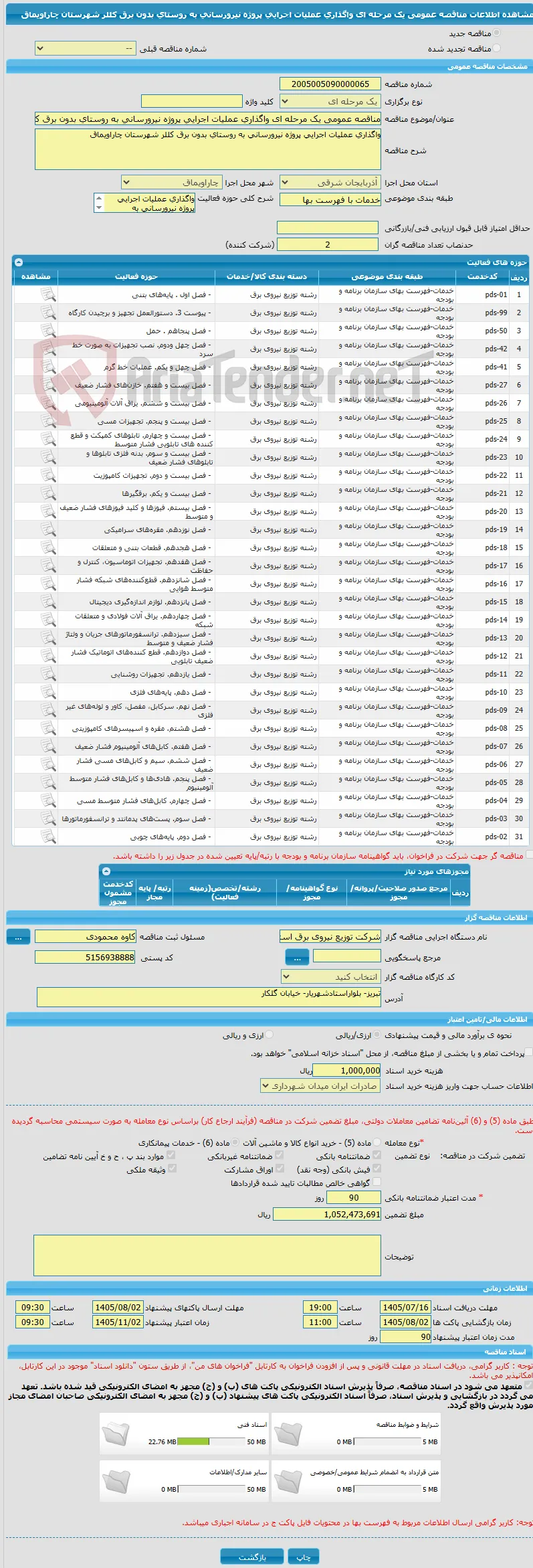
Task: Open view icon for row pds-19
Action: 48,529
